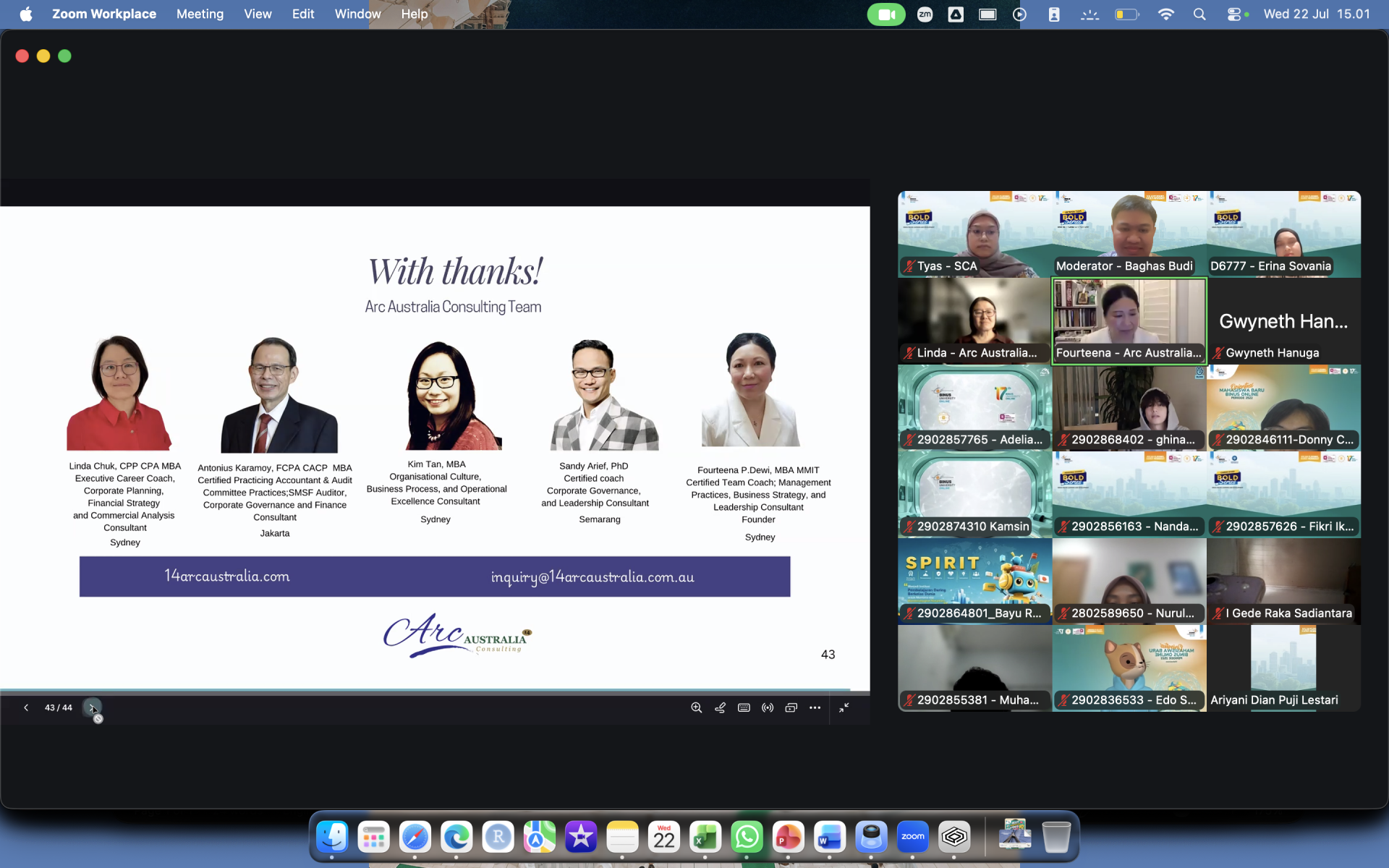Click the slide progress bar under presentation

click(x=435, y=690)
